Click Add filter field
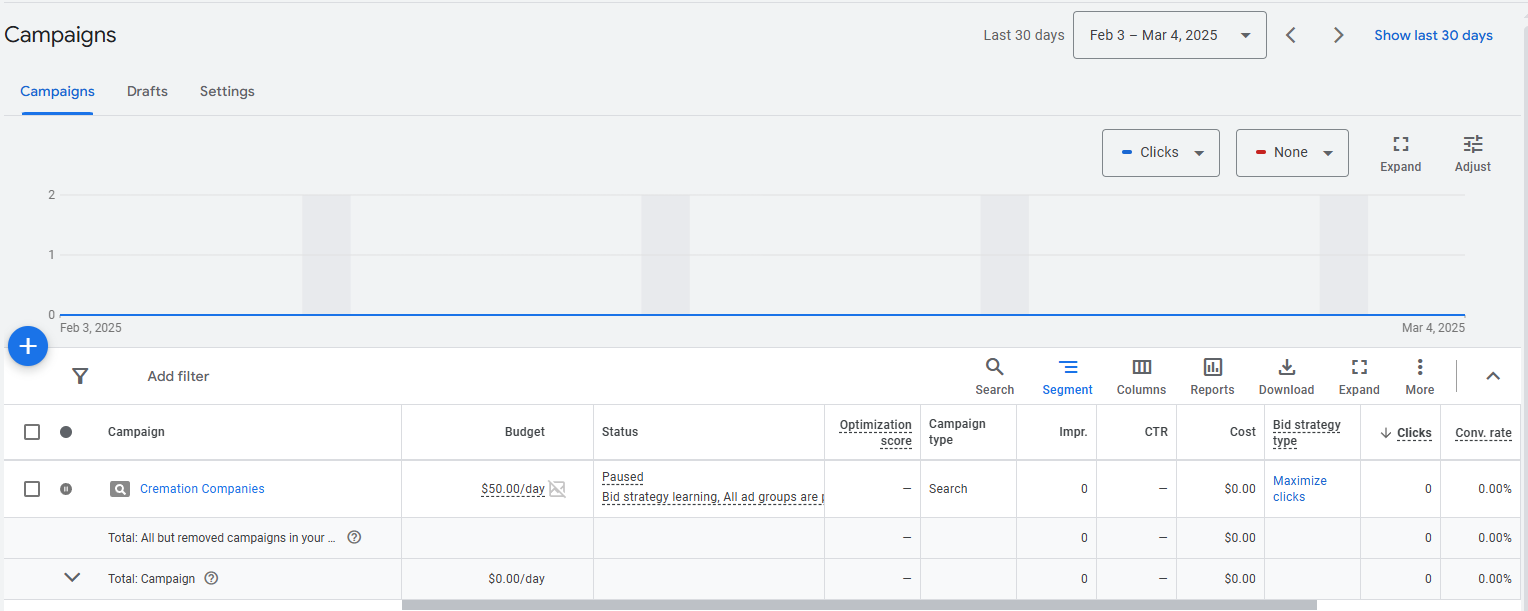Viewport: 1528px width, 611px height. (x=178, y=376)
